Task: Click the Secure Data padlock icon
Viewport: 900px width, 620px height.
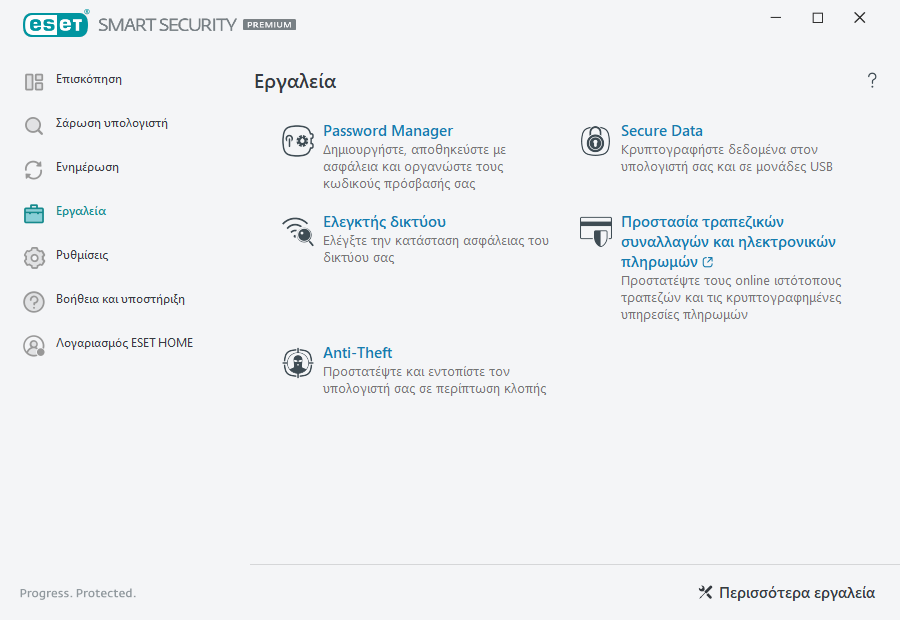Action: pyautogui.click(x=595, y=141)
